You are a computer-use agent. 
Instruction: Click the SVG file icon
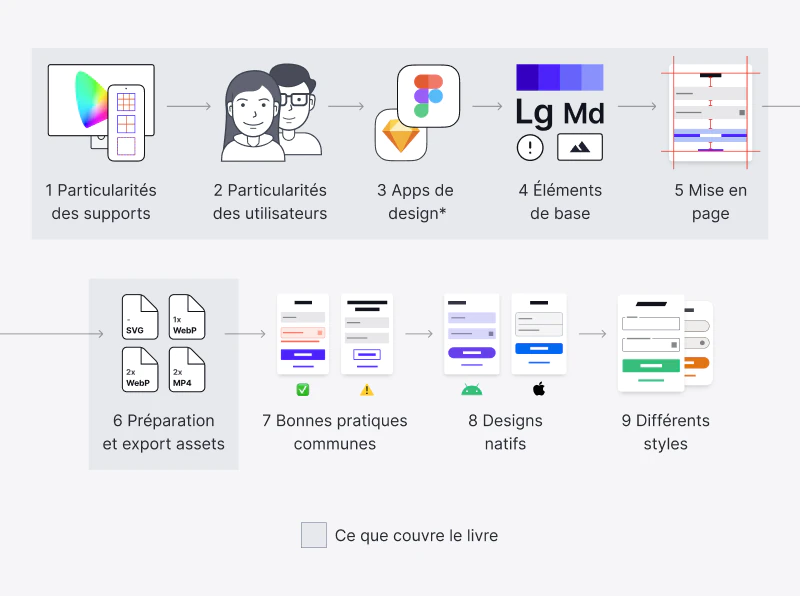point(140,317)
